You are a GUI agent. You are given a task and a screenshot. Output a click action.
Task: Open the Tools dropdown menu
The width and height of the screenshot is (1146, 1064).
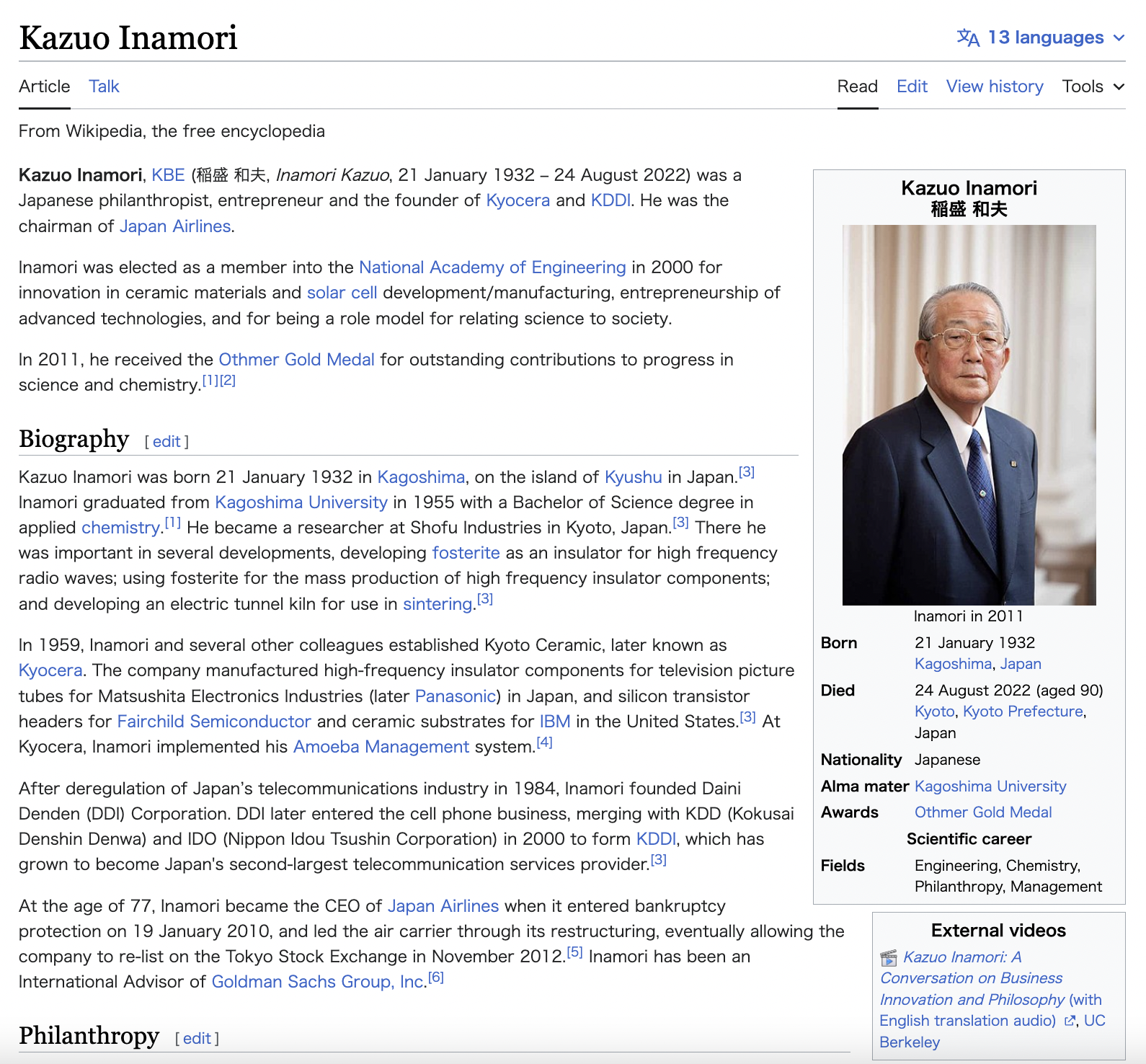1093,87
